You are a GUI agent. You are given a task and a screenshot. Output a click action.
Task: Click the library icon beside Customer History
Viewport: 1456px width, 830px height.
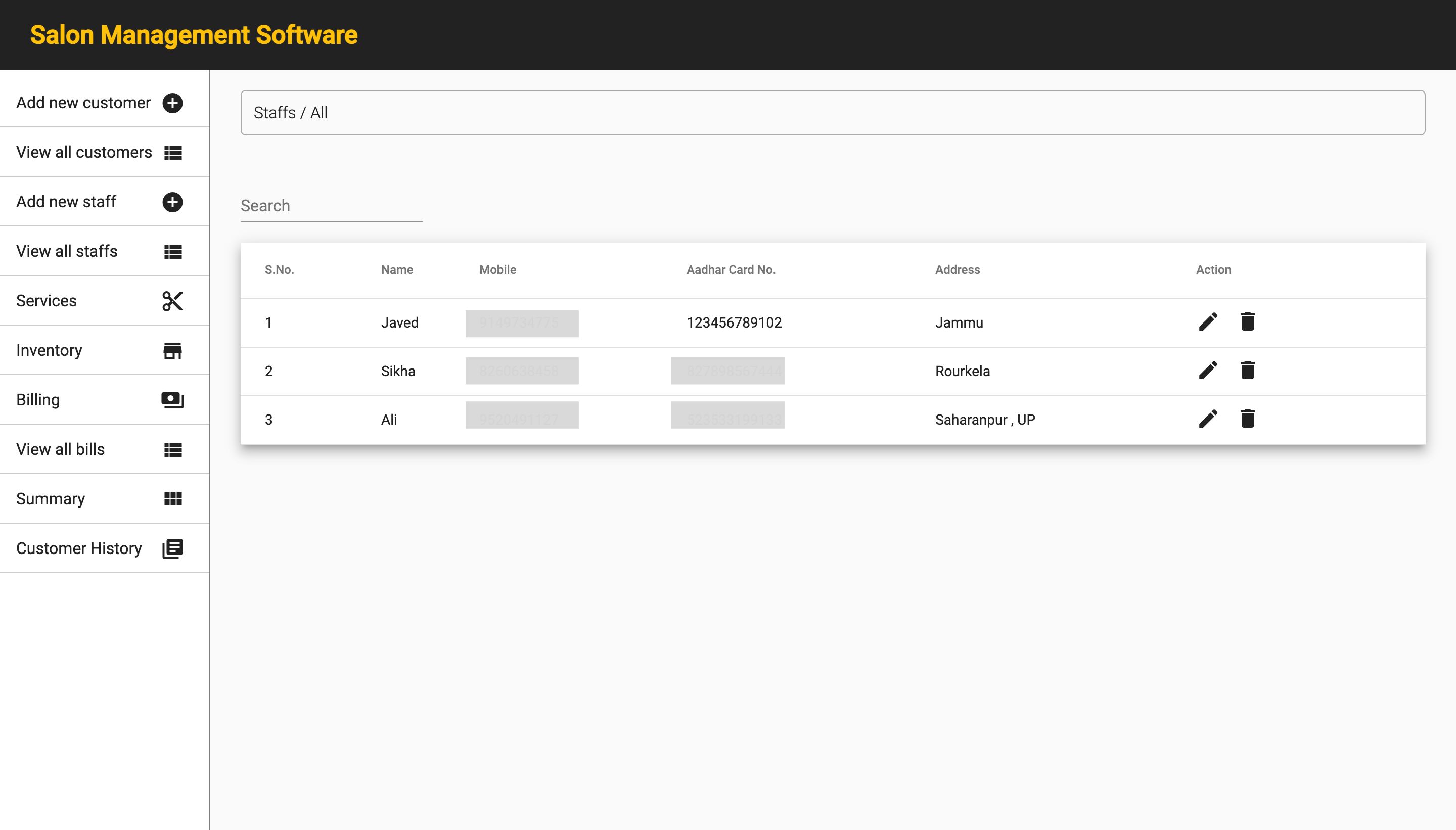(172, 548)
